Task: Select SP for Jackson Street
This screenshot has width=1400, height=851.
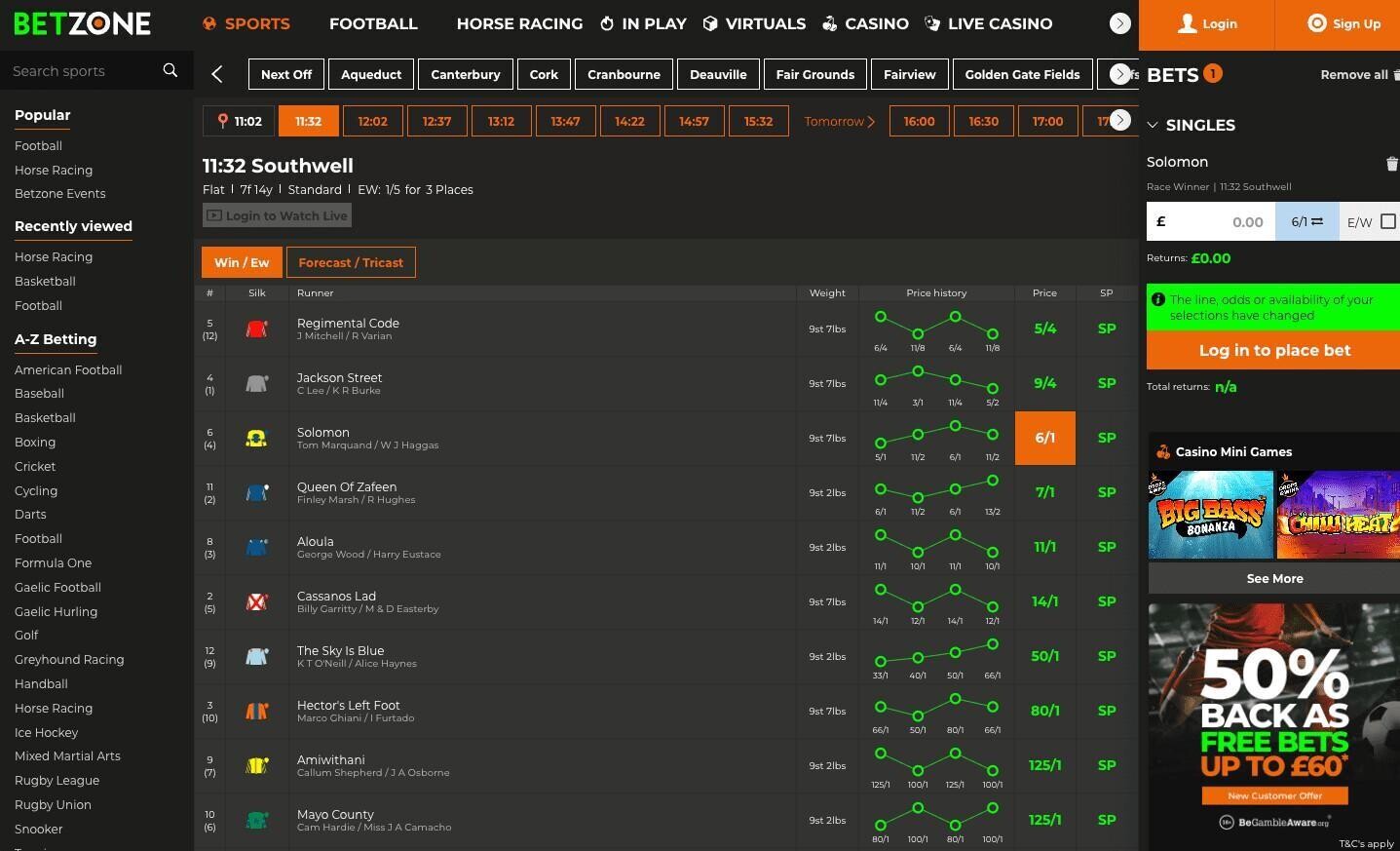Action: coord(1107,384)
